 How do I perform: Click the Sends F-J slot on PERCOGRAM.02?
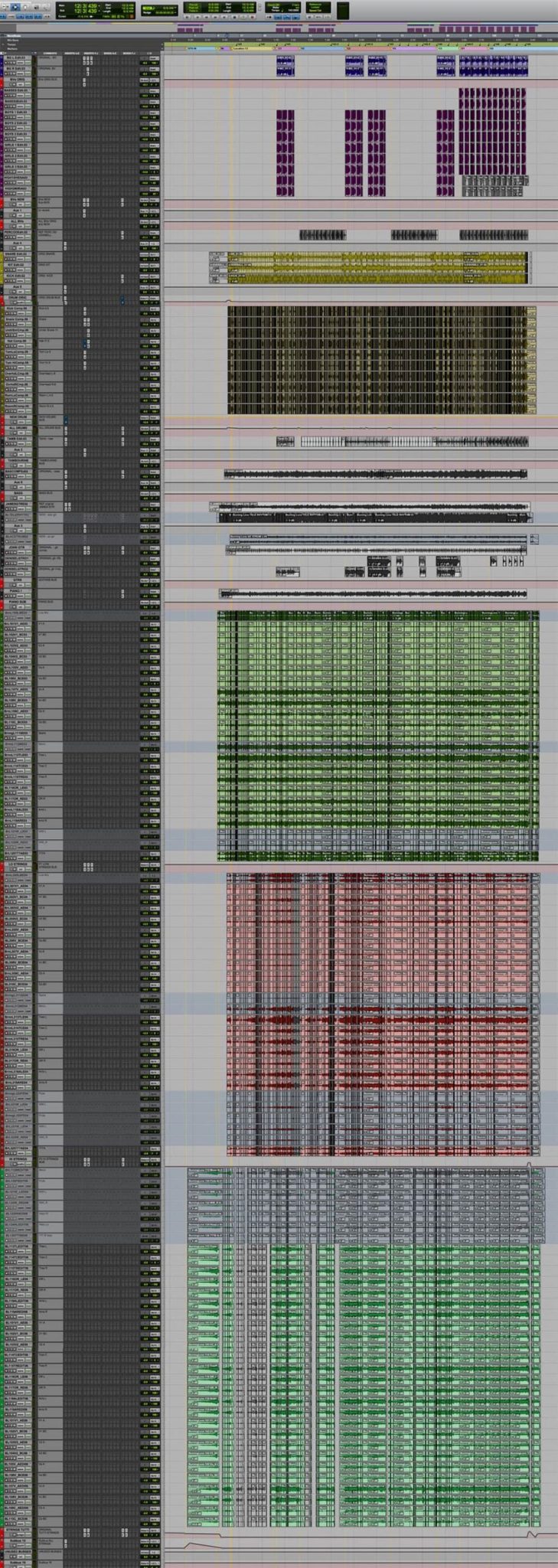122,233
